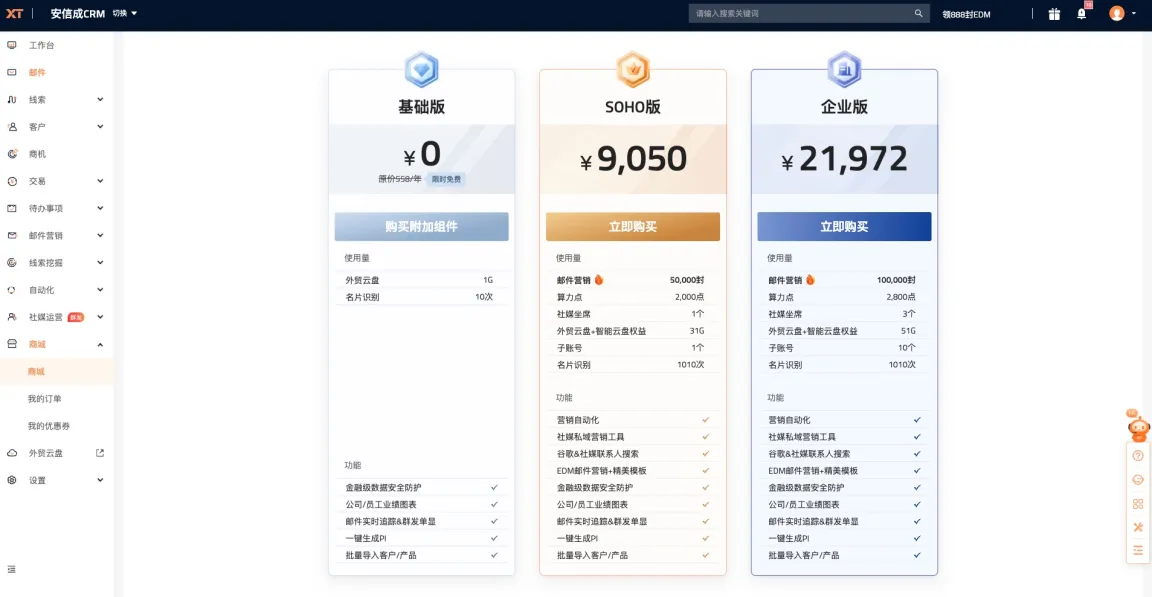This screenshot has height=597, width=1152.
Task: Open the notification bell
Action: pos(1081,14)
